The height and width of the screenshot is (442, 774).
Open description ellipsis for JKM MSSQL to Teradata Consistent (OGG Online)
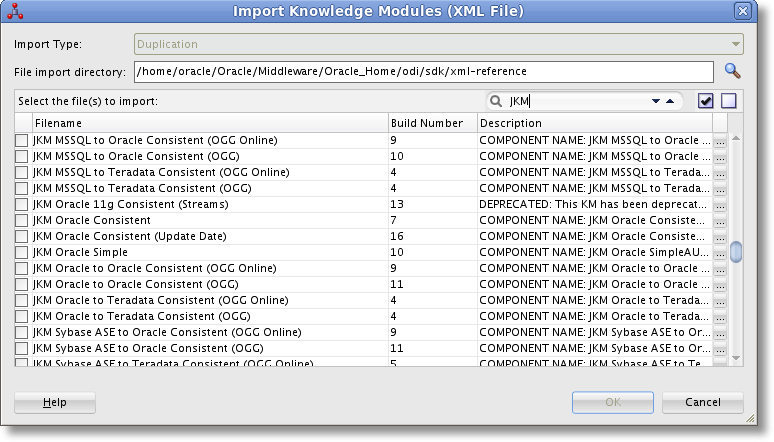coord(720,173)
